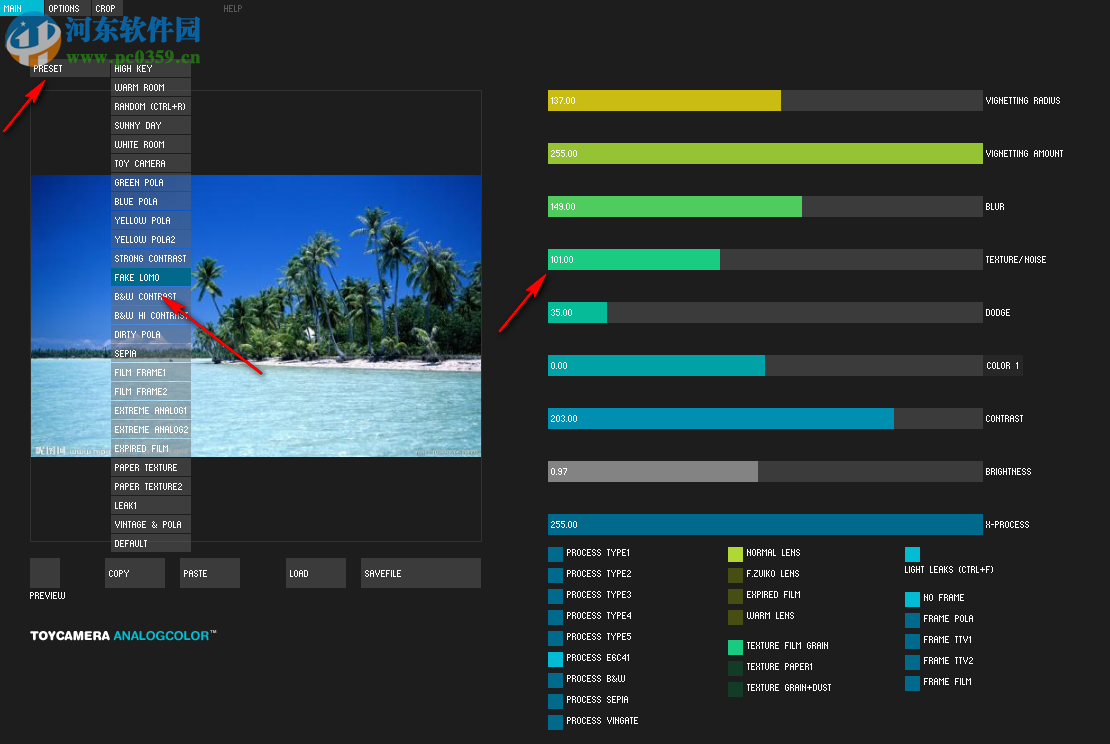Adjust the X-PROCESS slider
This screenshot has width=1110, height=744.
click(x=765, y=525)
